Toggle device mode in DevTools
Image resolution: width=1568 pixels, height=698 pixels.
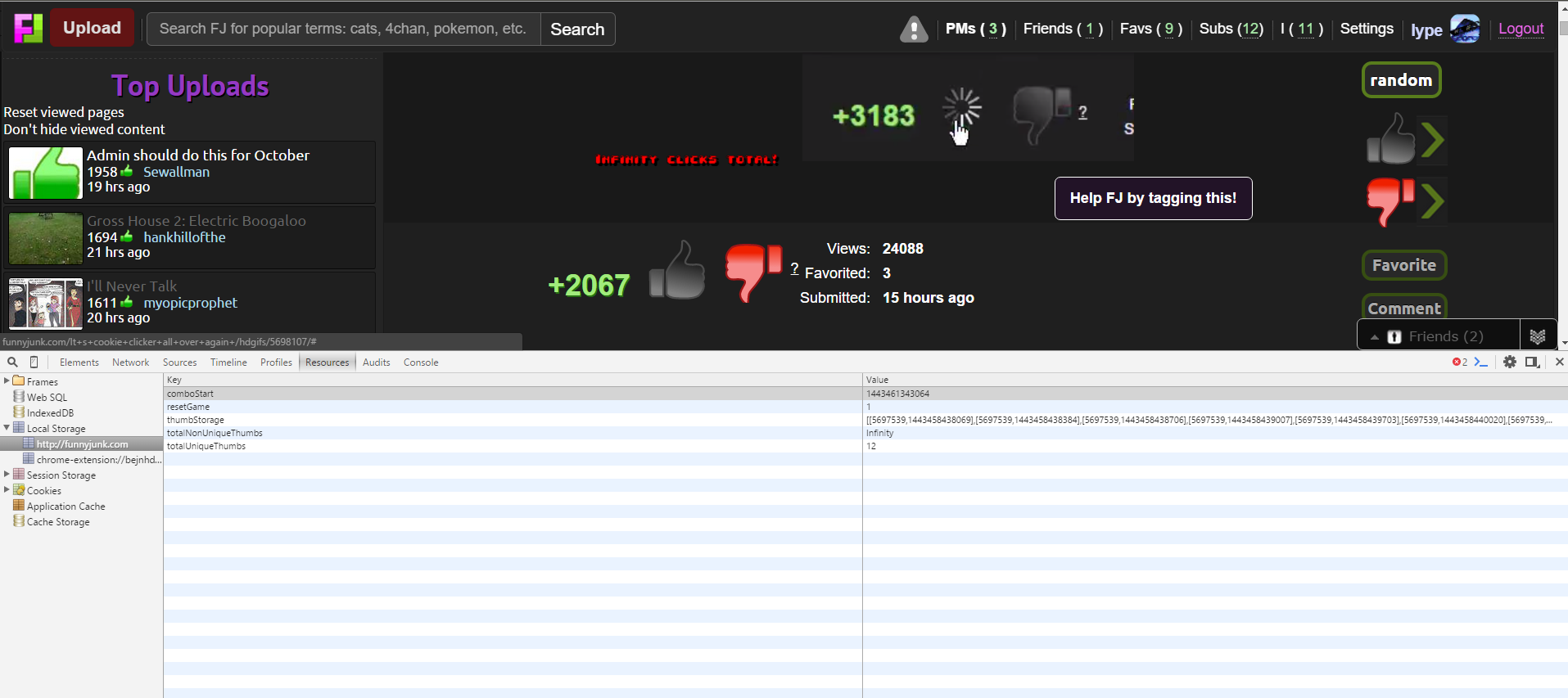pyautogui.click(x=34, y=362)
